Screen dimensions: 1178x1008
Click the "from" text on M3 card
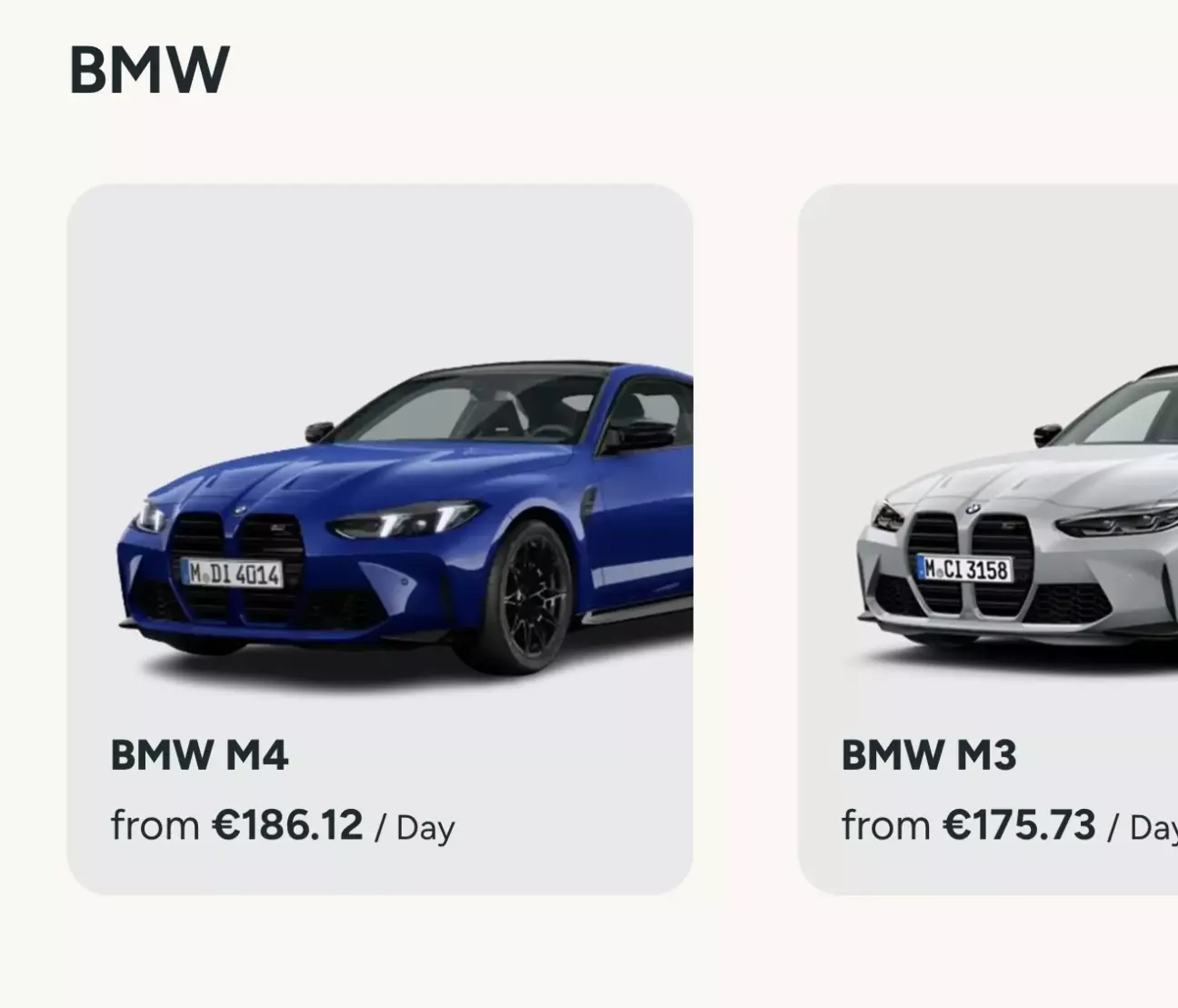point(886,826)
